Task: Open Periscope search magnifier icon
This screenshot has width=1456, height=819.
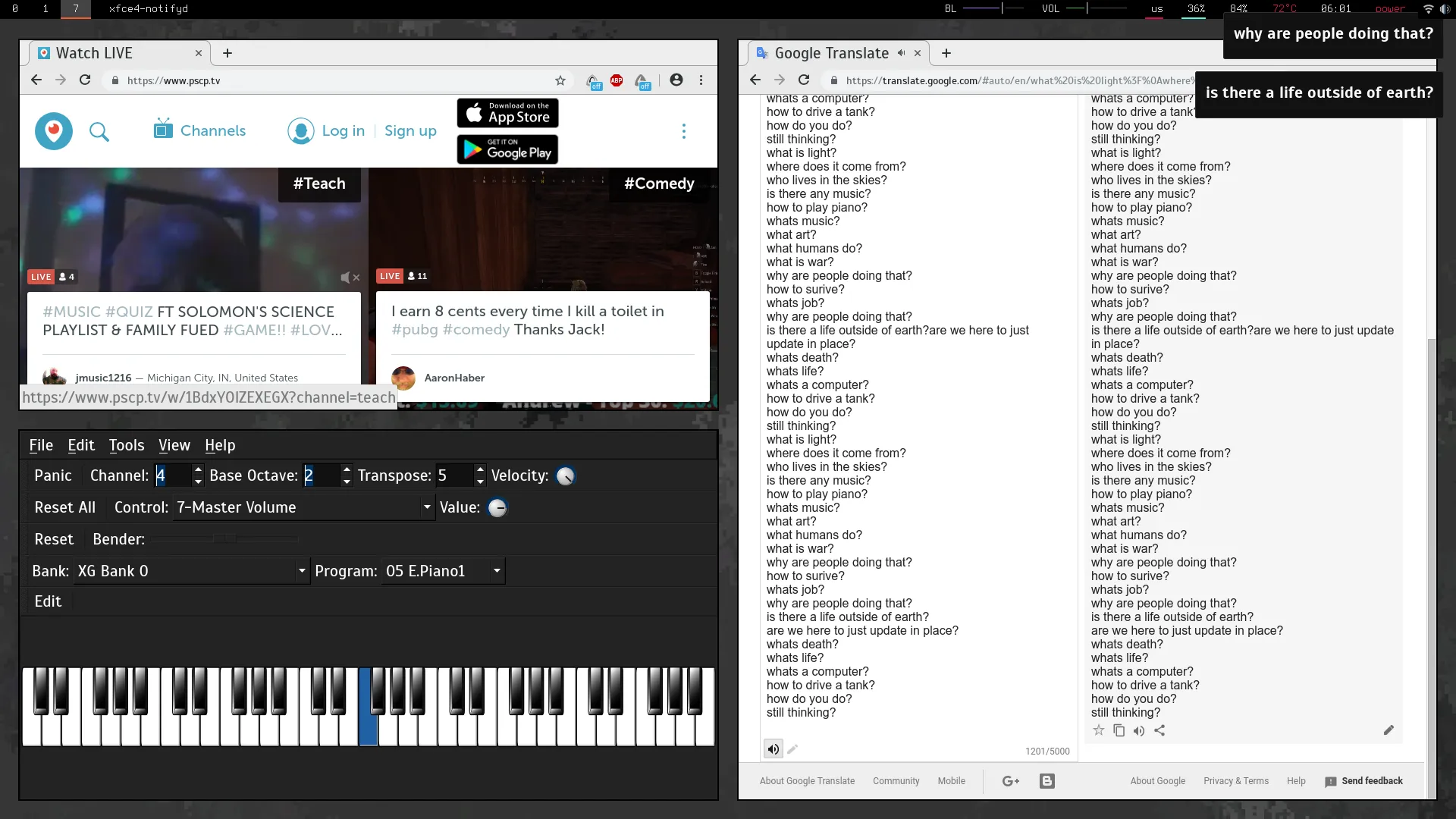Action: tap(99, 132)
